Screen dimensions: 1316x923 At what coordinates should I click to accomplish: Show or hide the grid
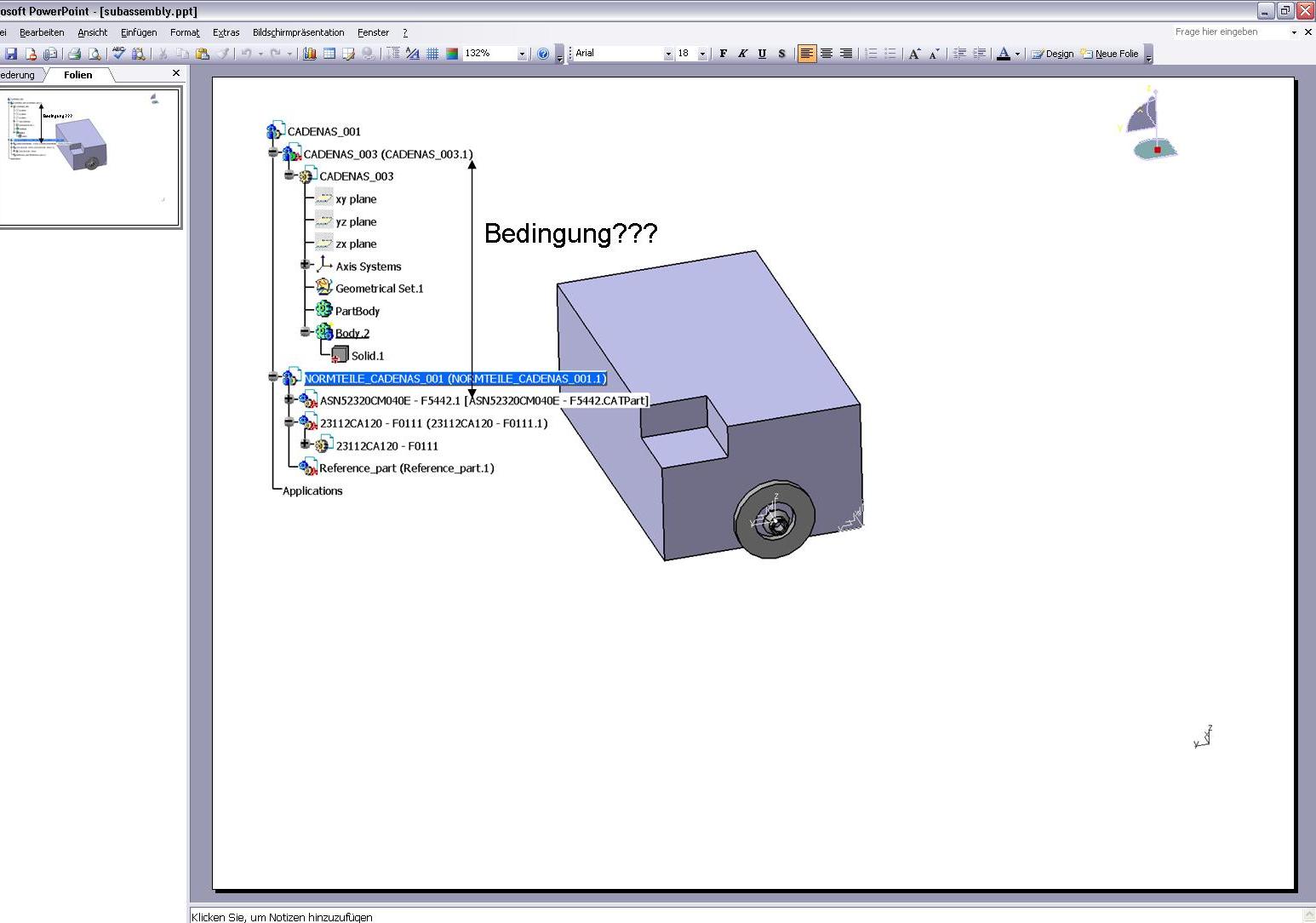432,54
